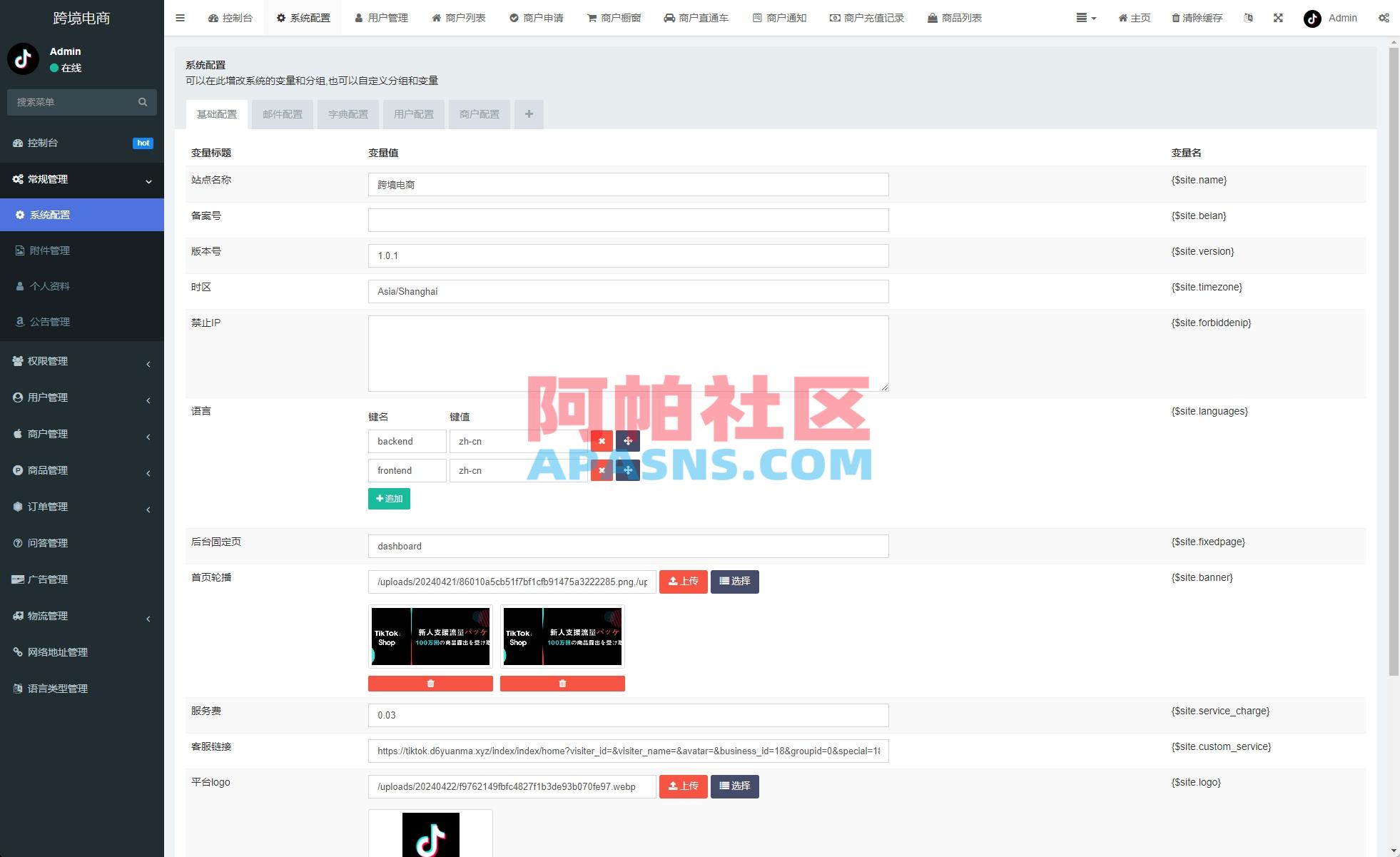Click 上传 to upload a platform logo
Image resolution: width=1400 pixels, height=857 pixels.
click(x=683, y=786)
